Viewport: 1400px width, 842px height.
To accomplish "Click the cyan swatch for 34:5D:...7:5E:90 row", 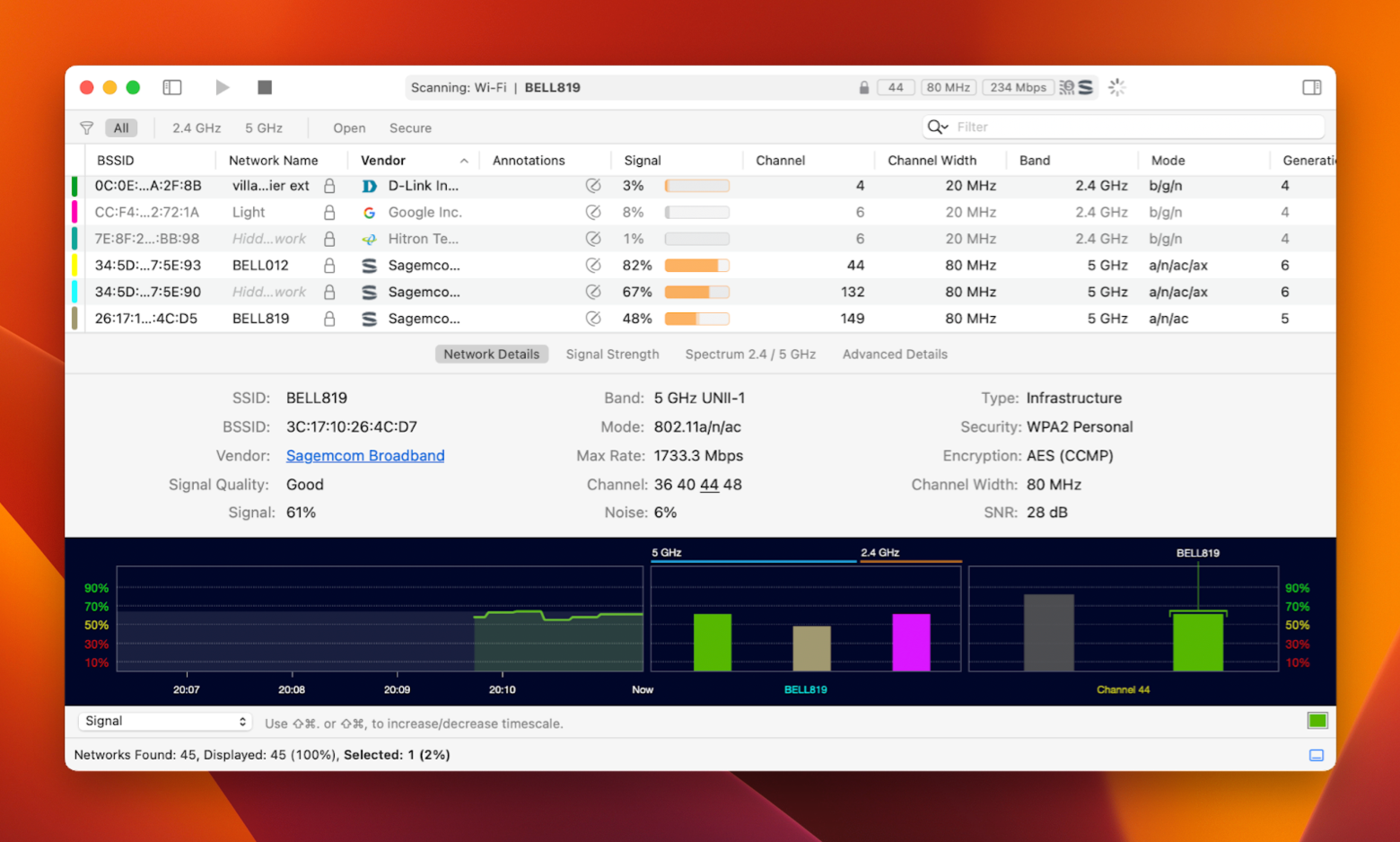I will [74, 292].
